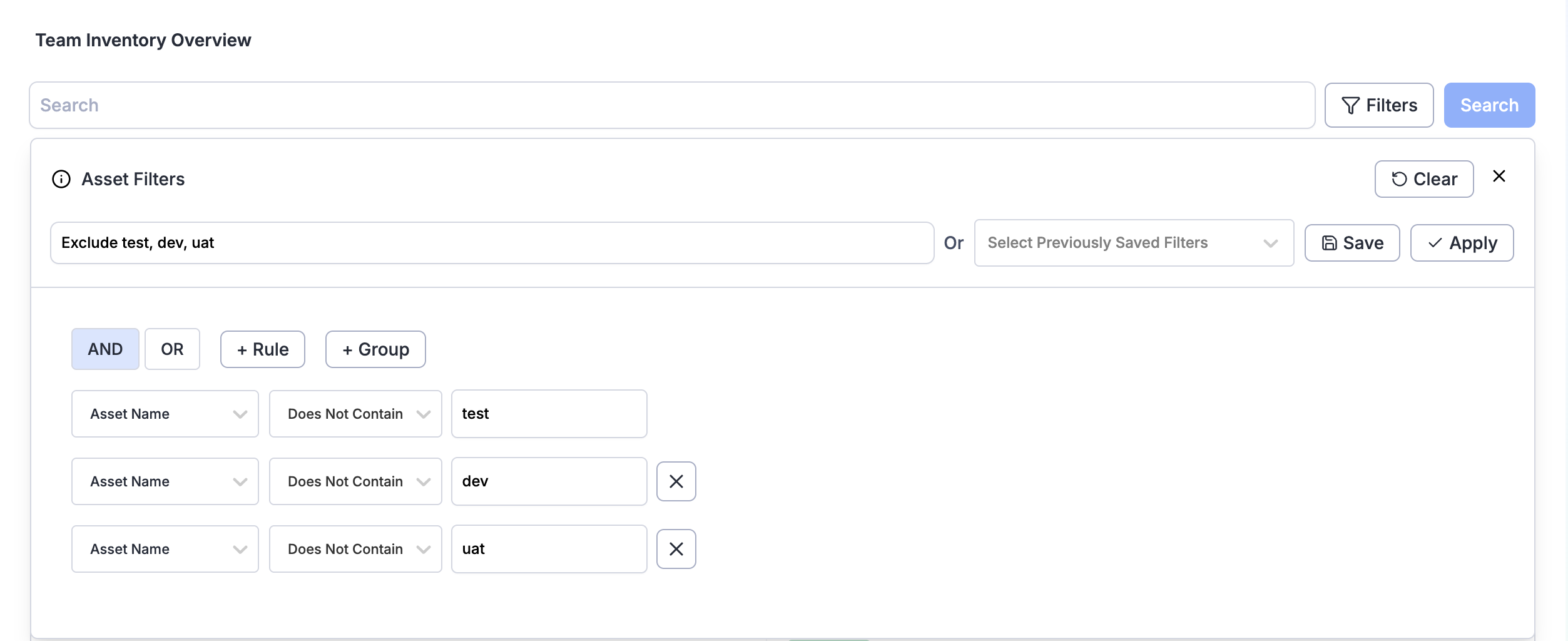Open Does Not Contain dropdown for dev rule
The height and width of the screenshot is (641, 1568).
[355, 481]
